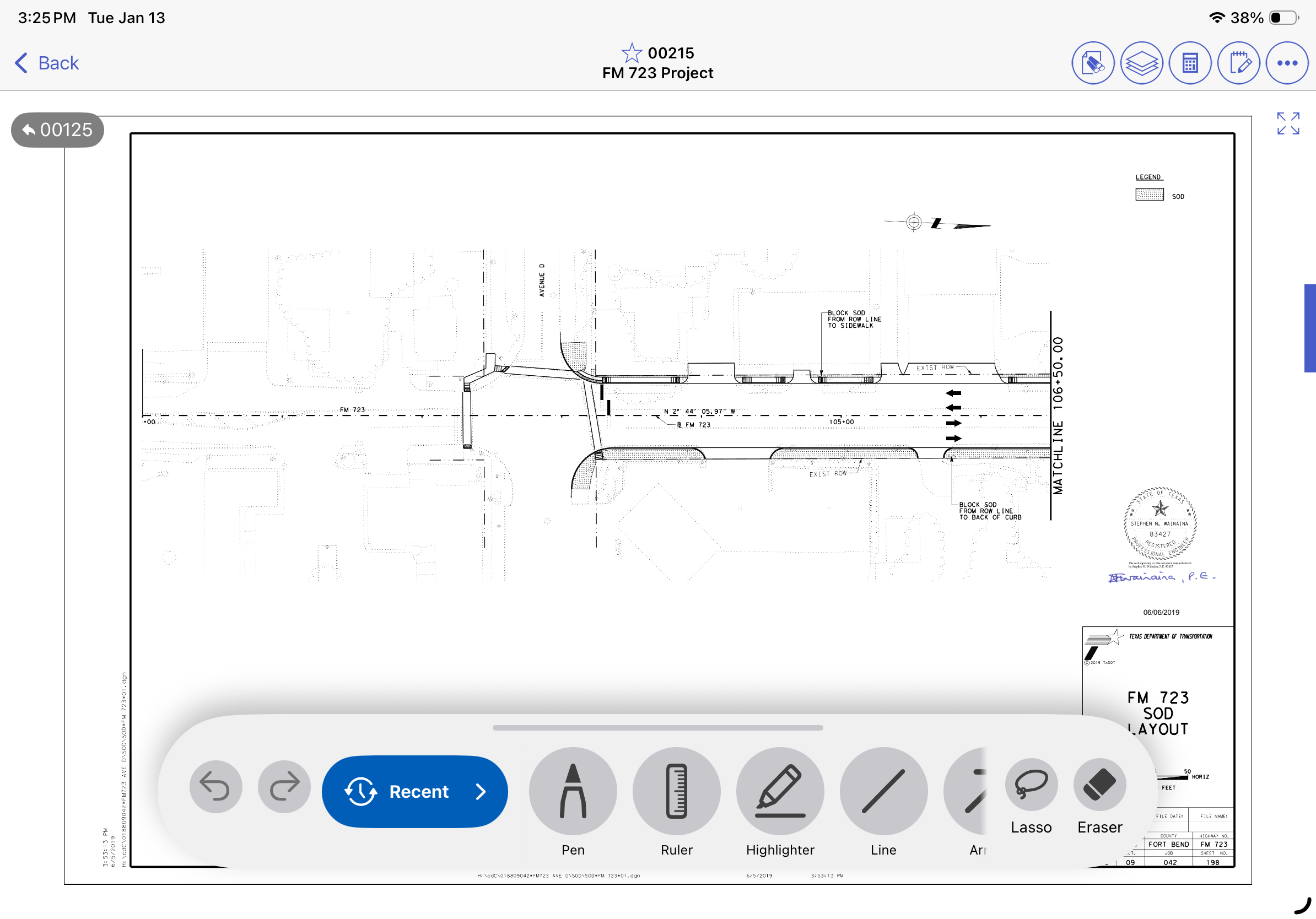
Task: Tap the SOD legend swatch on the drawing
Action: (1149, 195)
